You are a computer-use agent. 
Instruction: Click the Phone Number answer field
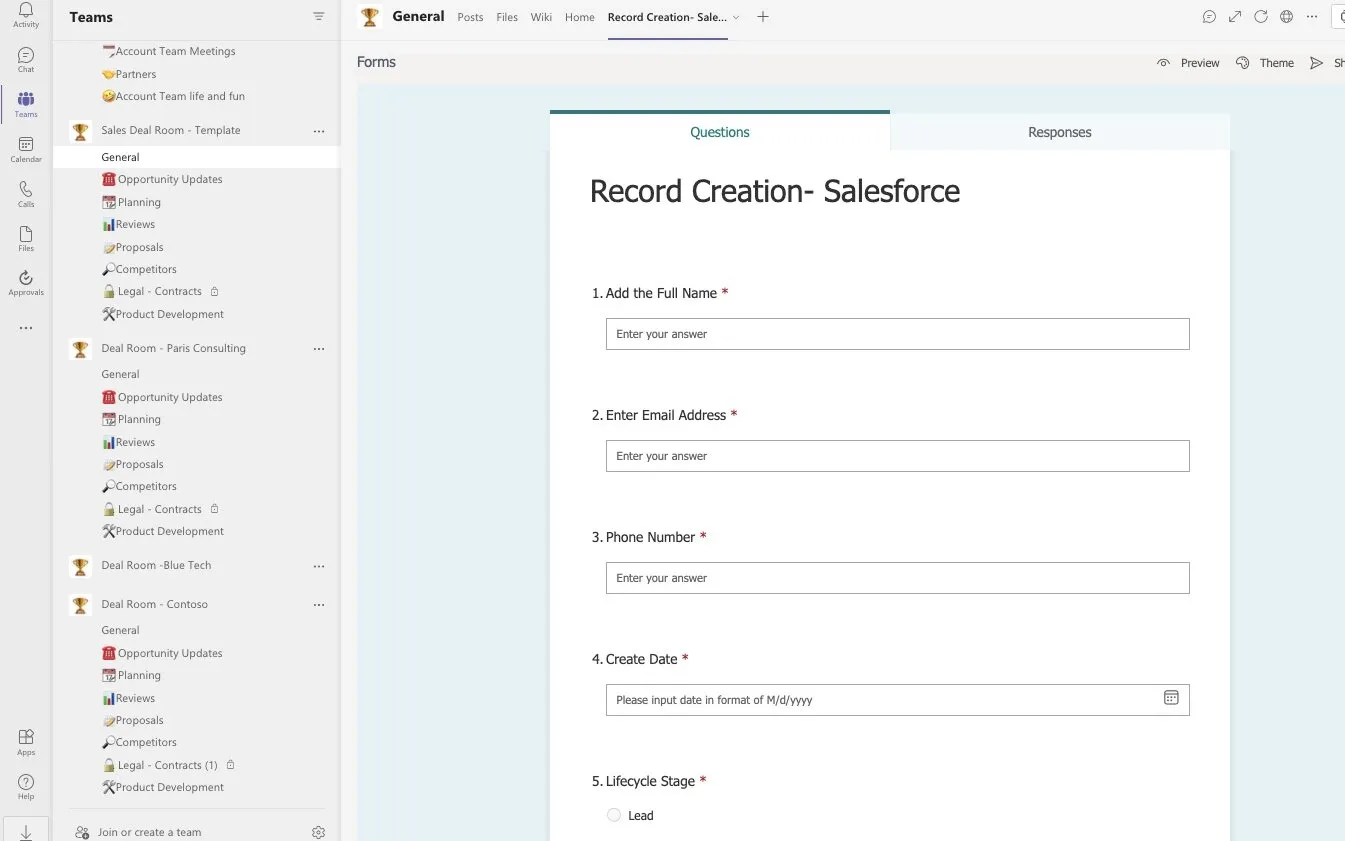pyautogui.click(x=898, y=578)
